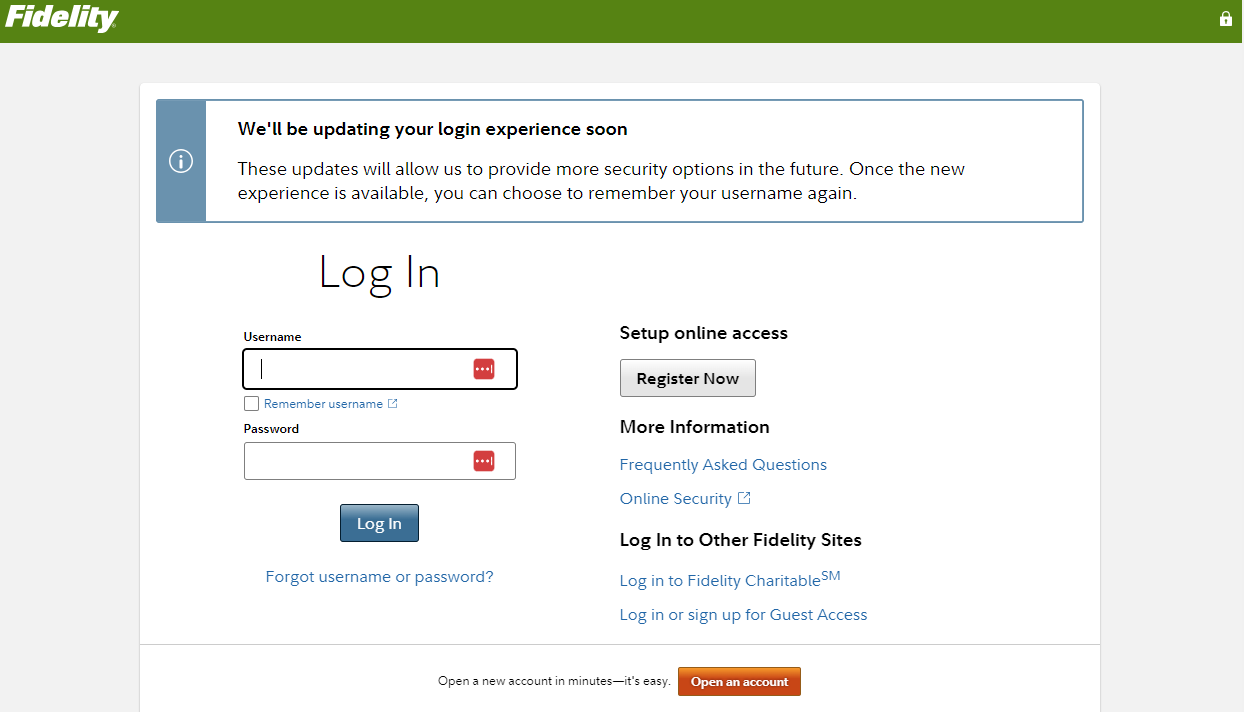Viewport: 1244px width, 712px height.
Task: Click the info icon in the notice banner
Action: [x=180, y=161]
